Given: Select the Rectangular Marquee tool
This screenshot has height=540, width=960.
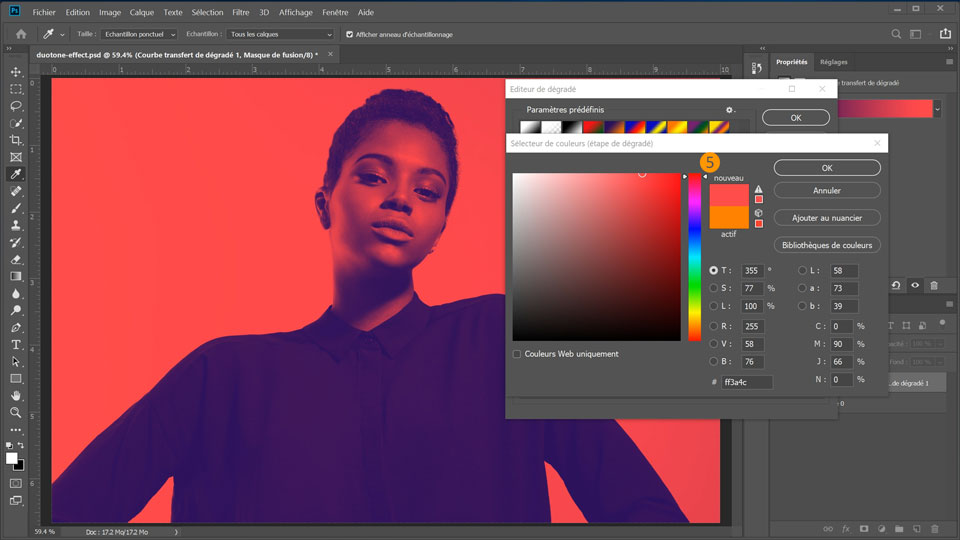Looking at the screenshot, I should coord(16,89).
